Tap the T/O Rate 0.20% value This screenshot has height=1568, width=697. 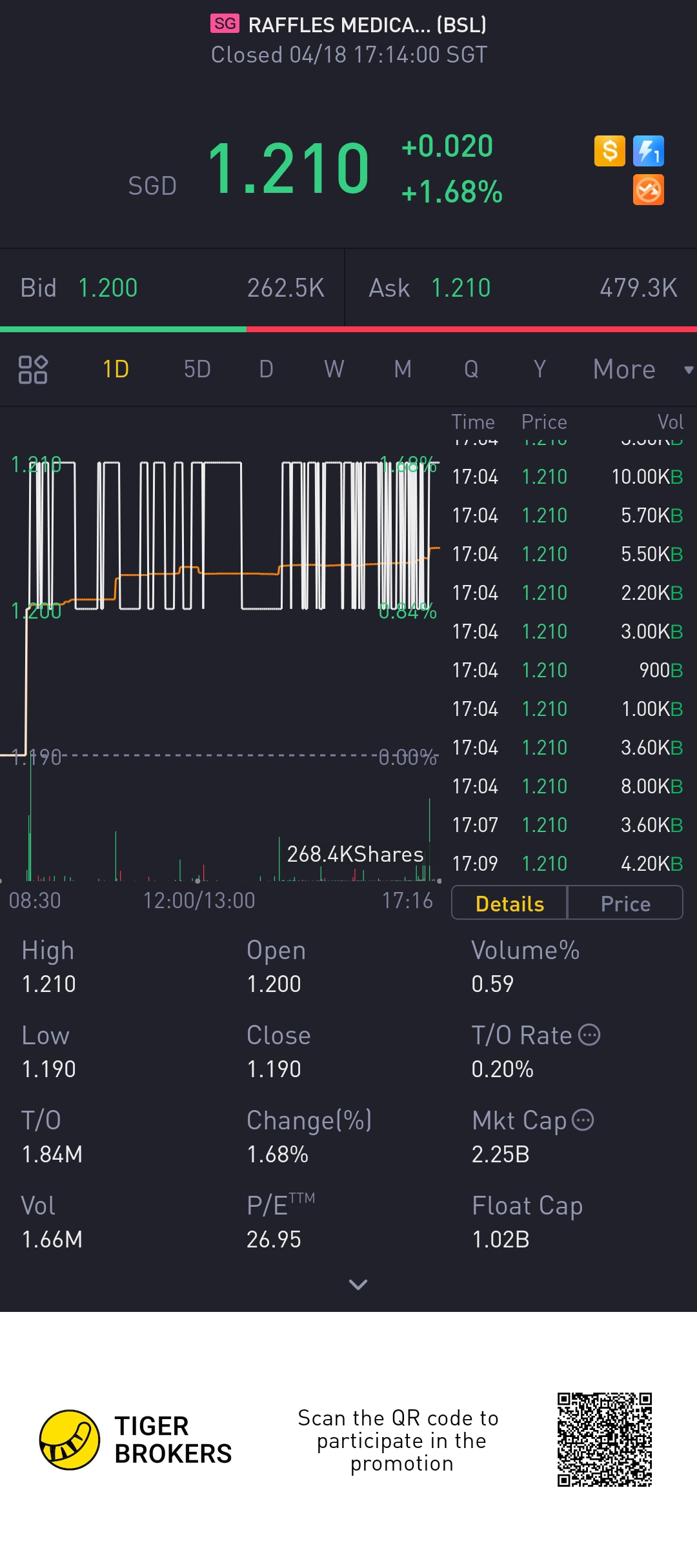click(503, 1069)
